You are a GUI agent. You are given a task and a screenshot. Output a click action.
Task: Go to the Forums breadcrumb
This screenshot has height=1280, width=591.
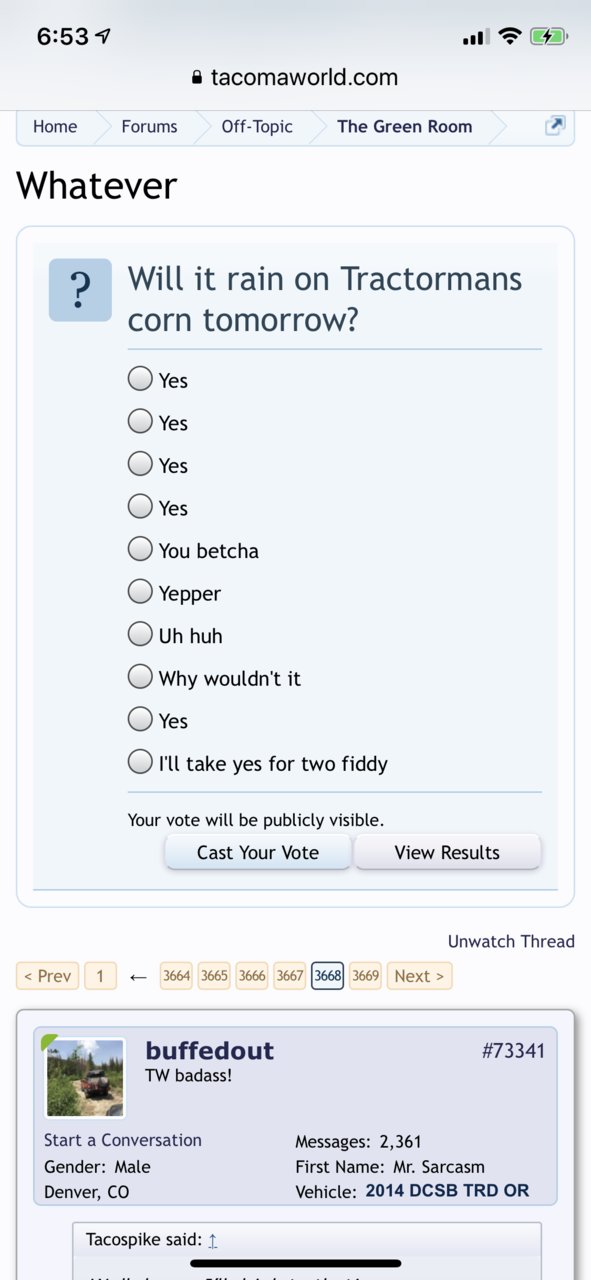coord(149,126)
